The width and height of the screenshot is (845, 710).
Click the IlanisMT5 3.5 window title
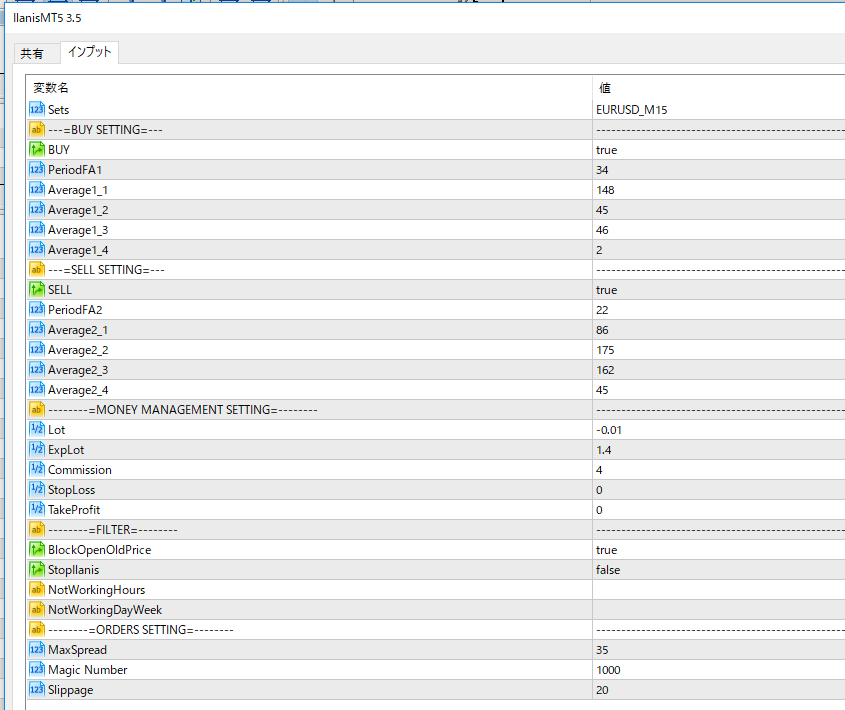[47, 18]
